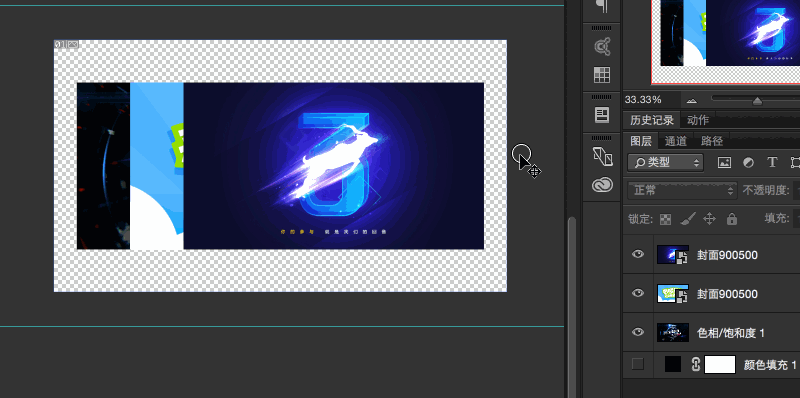
Task: Filter layers by text type
Action: pos(772,162)
